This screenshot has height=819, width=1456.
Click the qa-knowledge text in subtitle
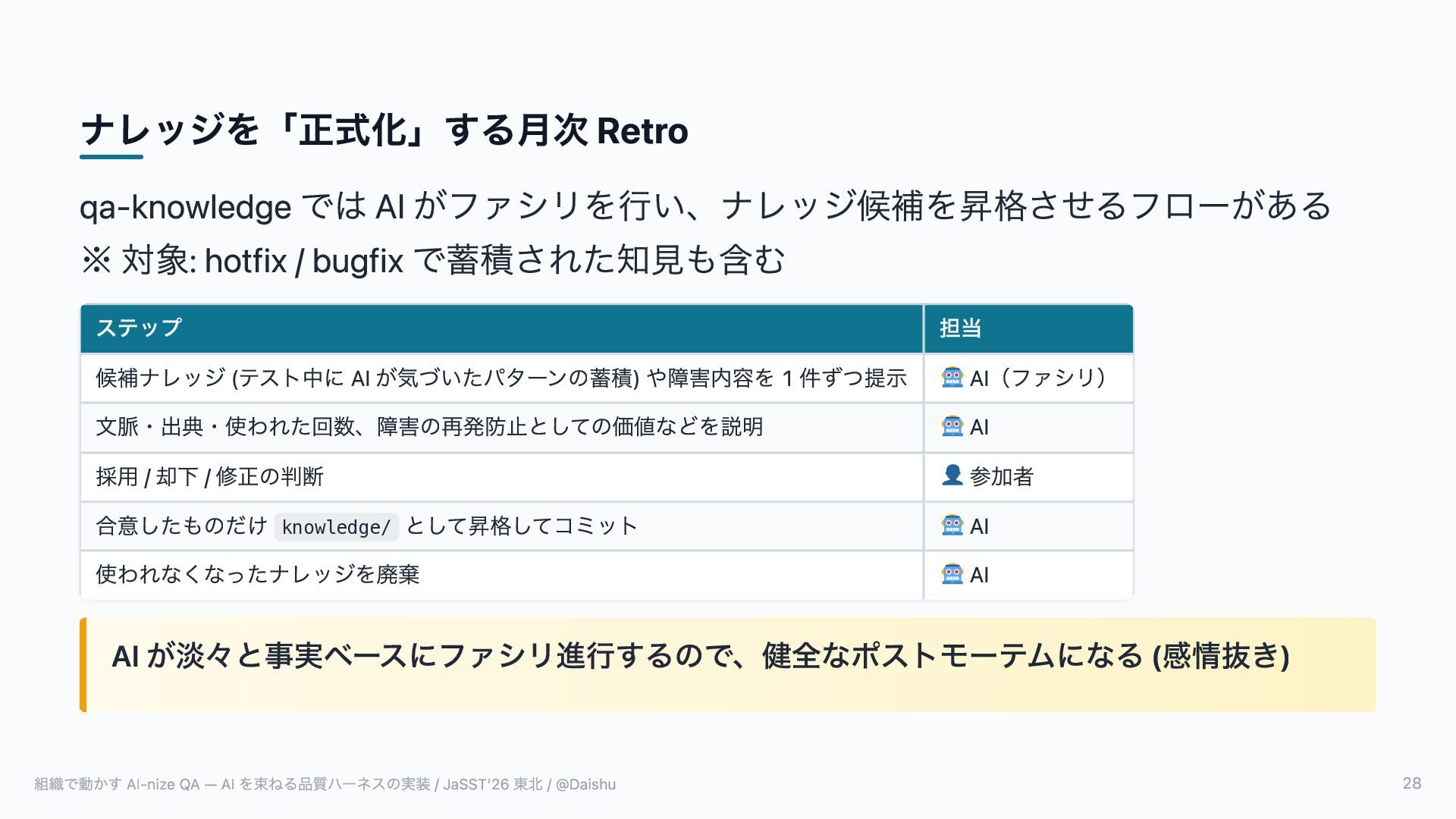tap(186, 207)
